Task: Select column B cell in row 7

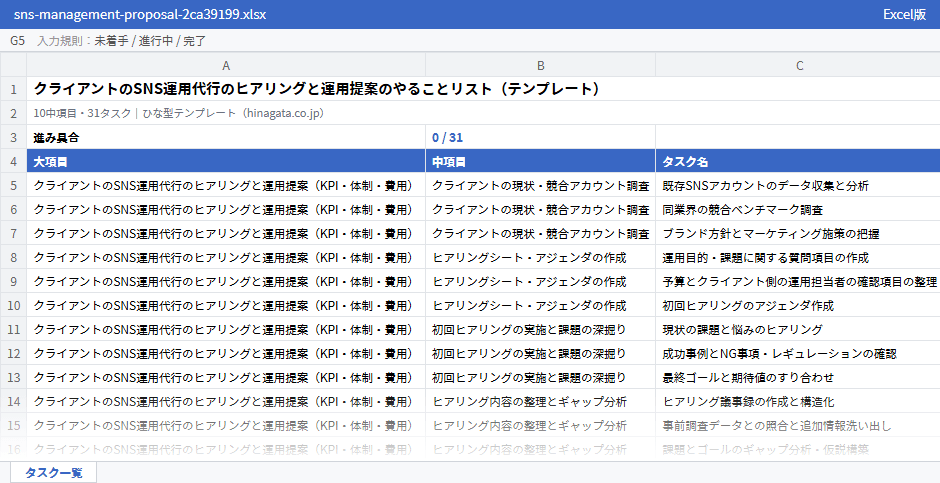Action: coord(540,233)
